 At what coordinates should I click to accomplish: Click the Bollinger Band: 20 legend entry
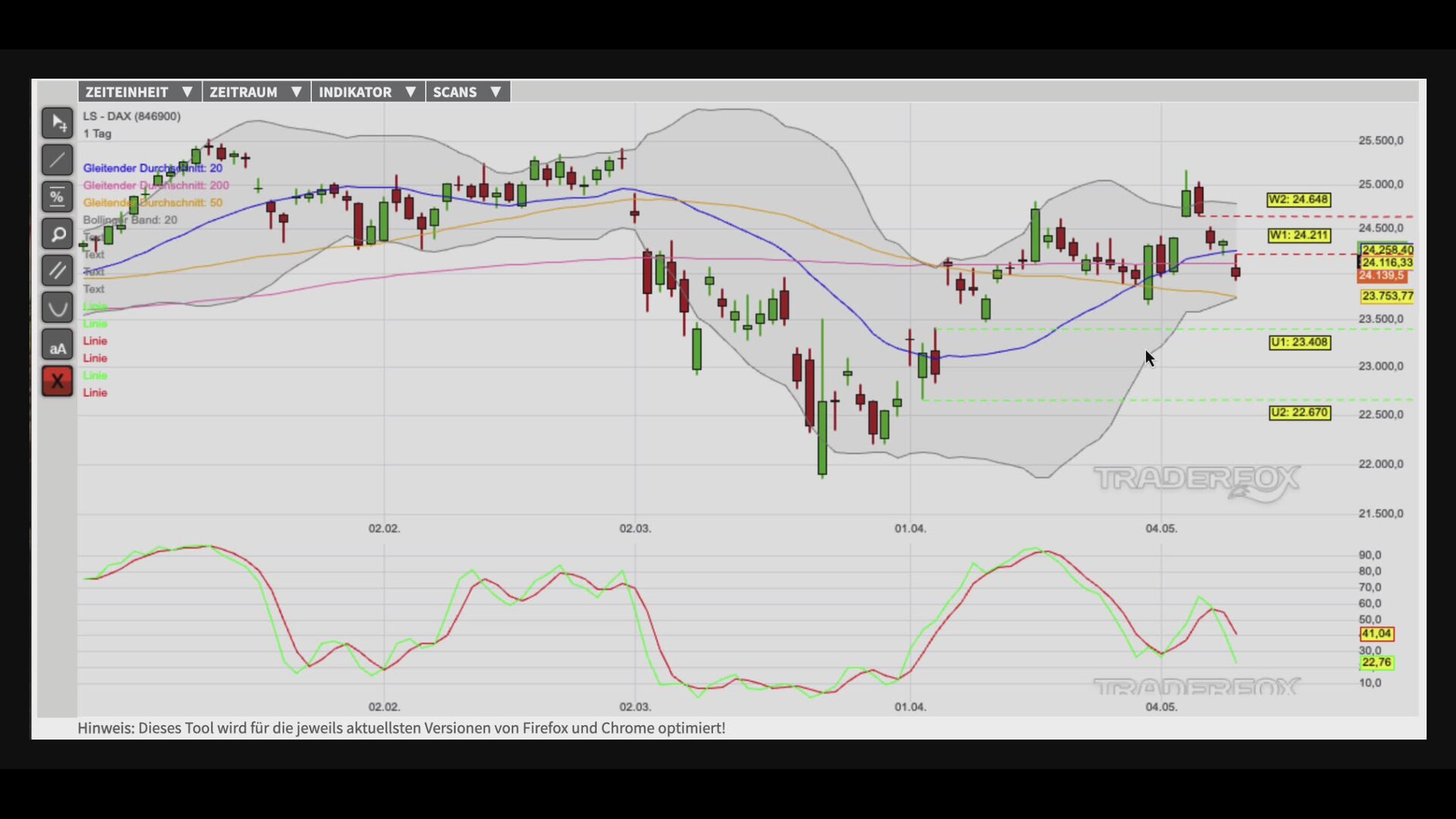pyautogui.click(x=130, y=220)
